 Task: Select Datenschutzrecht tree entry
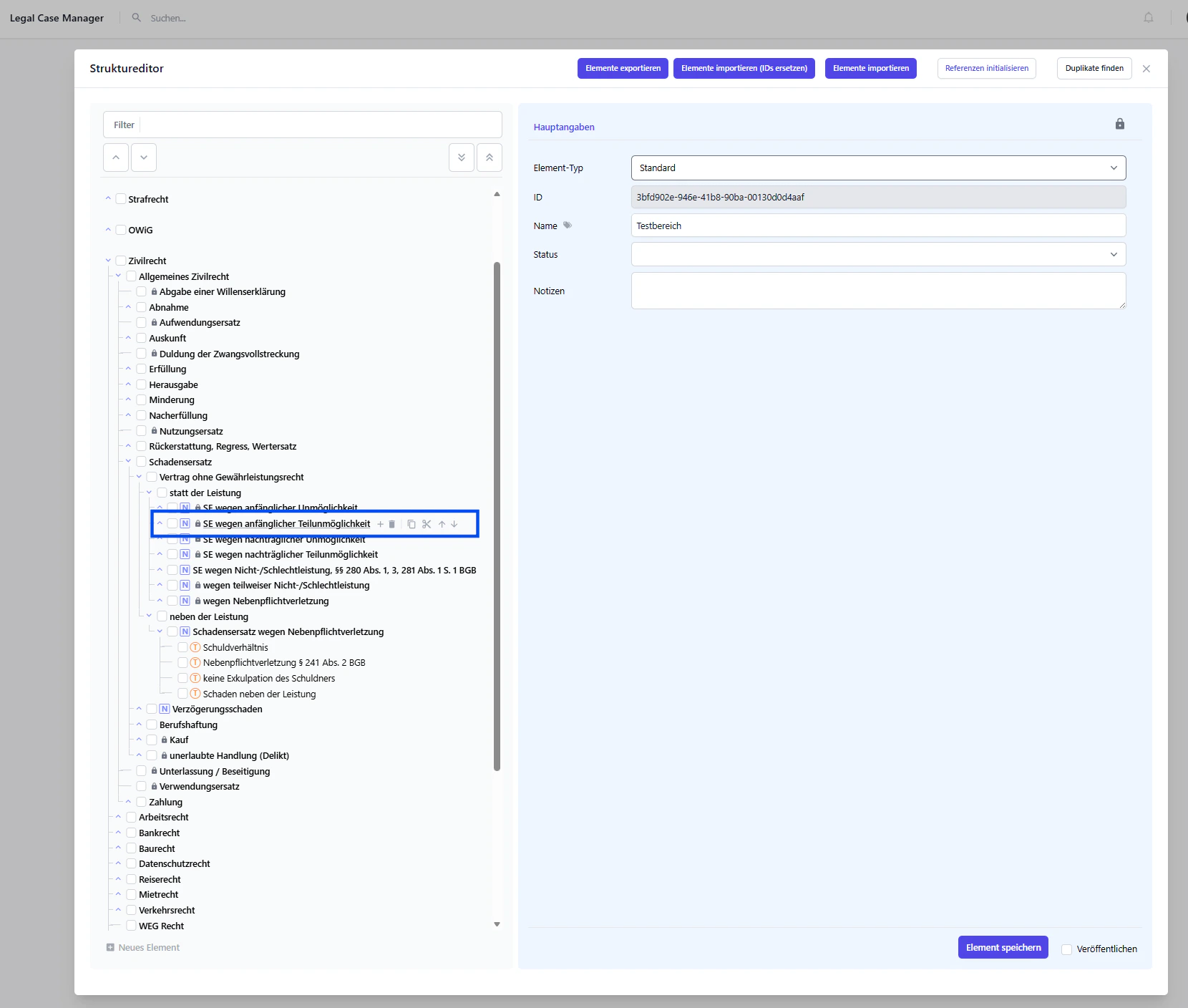[175, 863]
